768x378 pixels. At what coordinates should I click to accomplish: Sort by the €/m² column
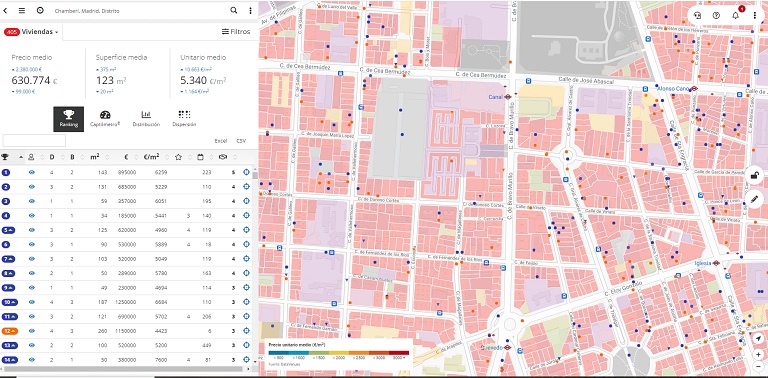[151, 157]
